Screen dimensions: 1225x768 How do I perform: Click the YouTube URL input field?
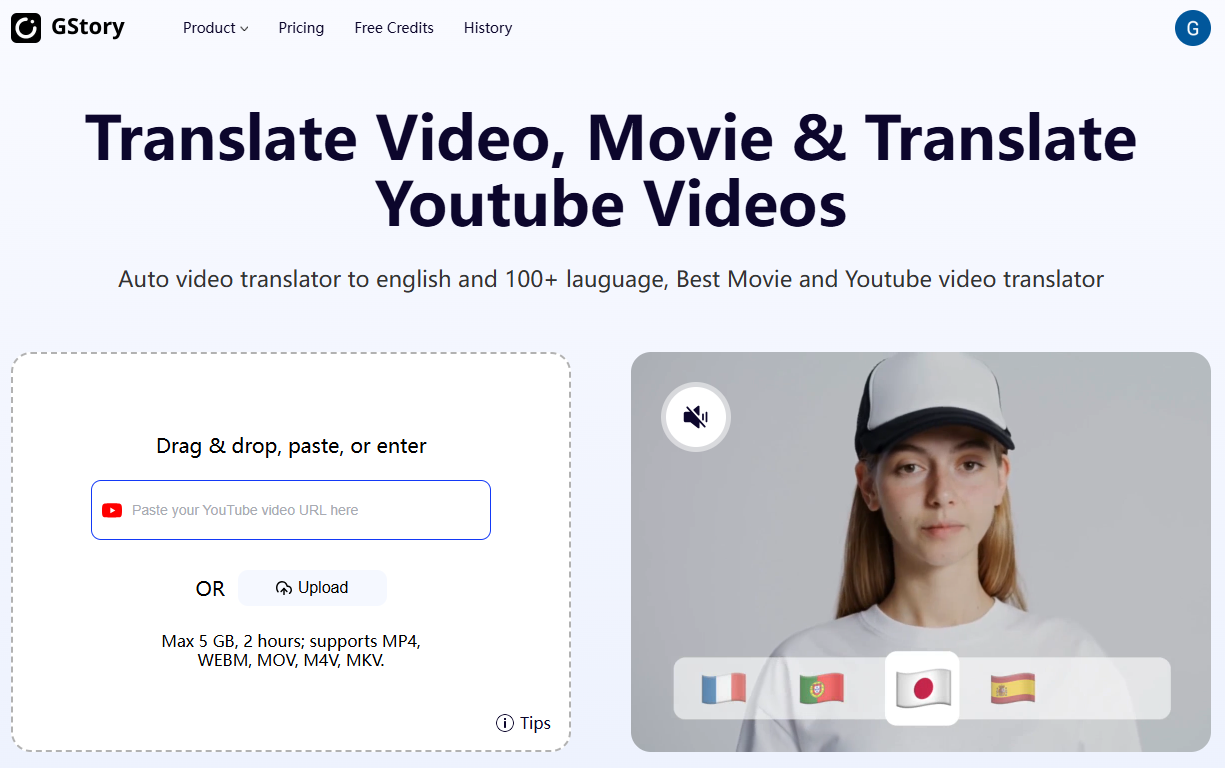tap(290, 510)
